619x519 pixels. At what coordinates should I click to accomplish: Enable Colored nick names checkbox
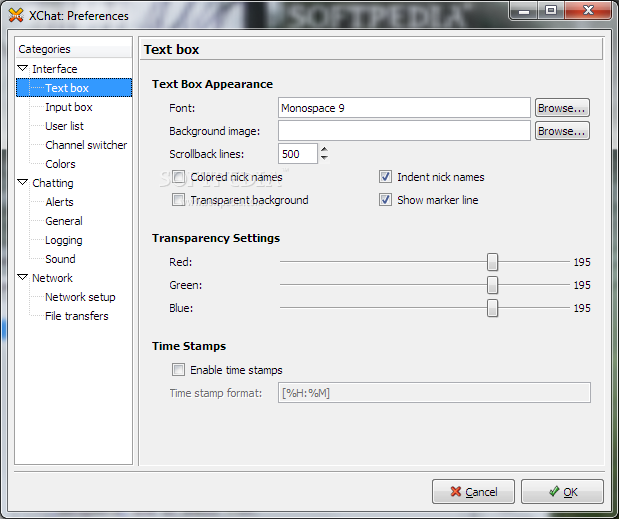[x=178, y=177]
